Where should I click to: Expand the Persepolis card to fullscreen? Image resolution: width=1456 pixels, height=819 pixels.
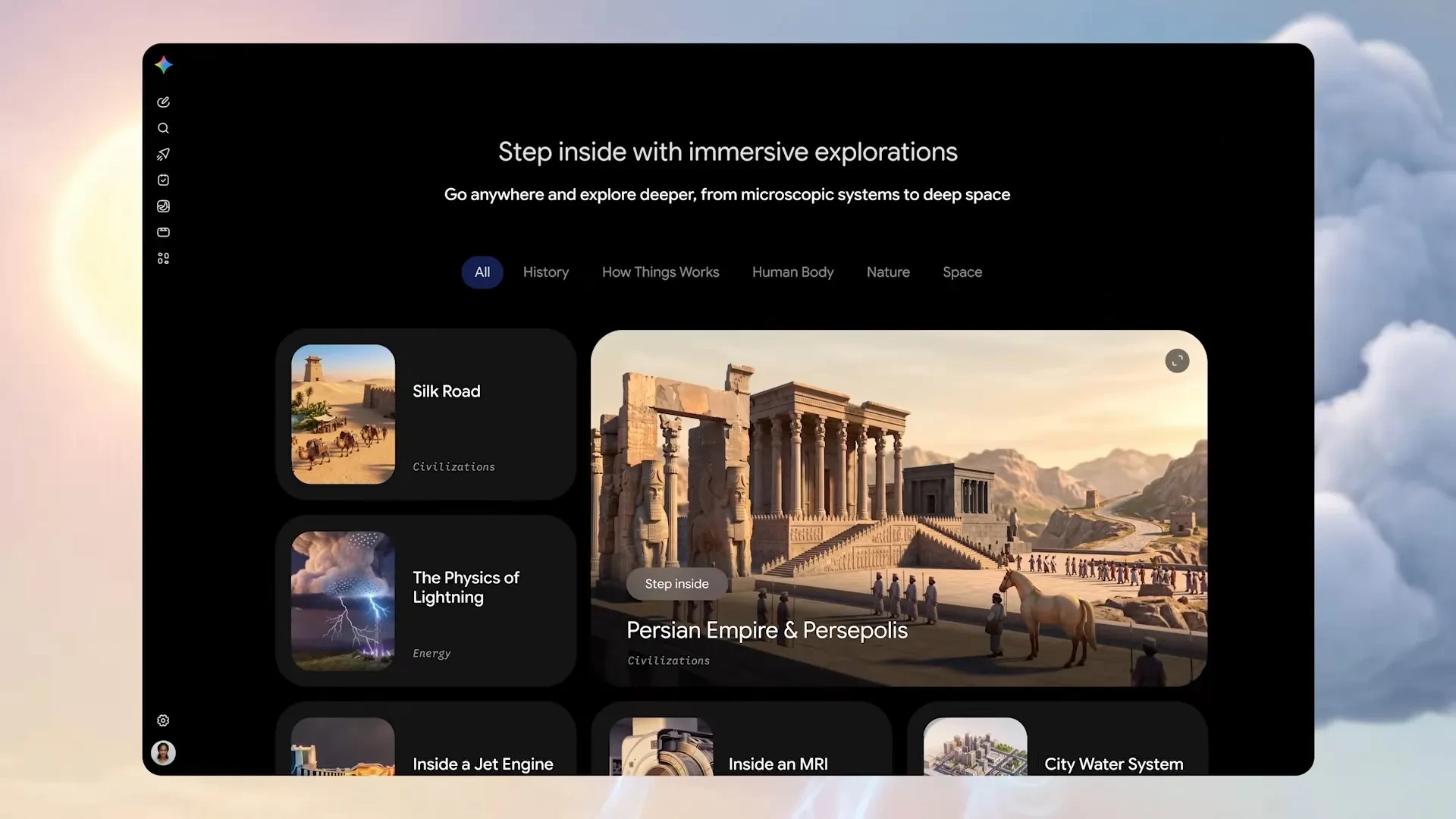(1177, 361)
